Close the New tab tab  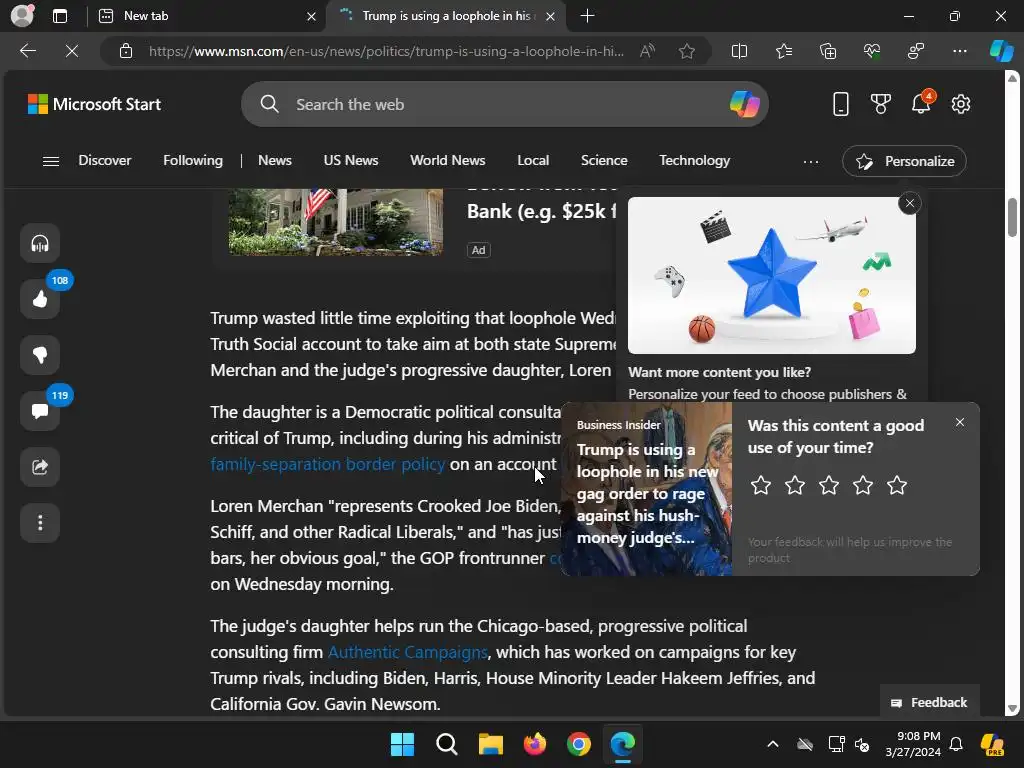click(x=312, y=16)
